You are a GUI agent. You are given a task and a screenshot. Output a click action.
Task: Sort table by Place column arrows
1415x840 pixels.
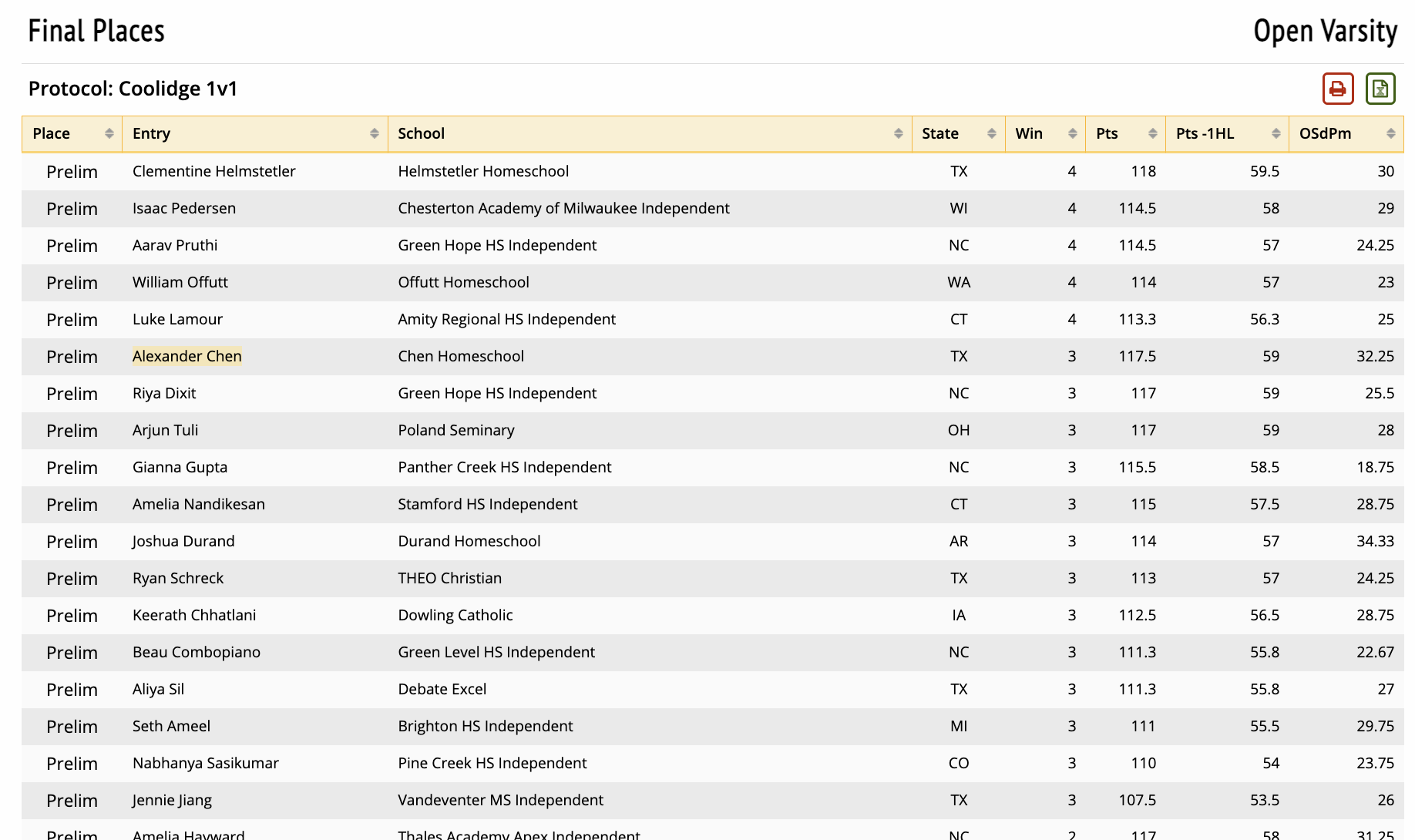click(x=109, y=134)
